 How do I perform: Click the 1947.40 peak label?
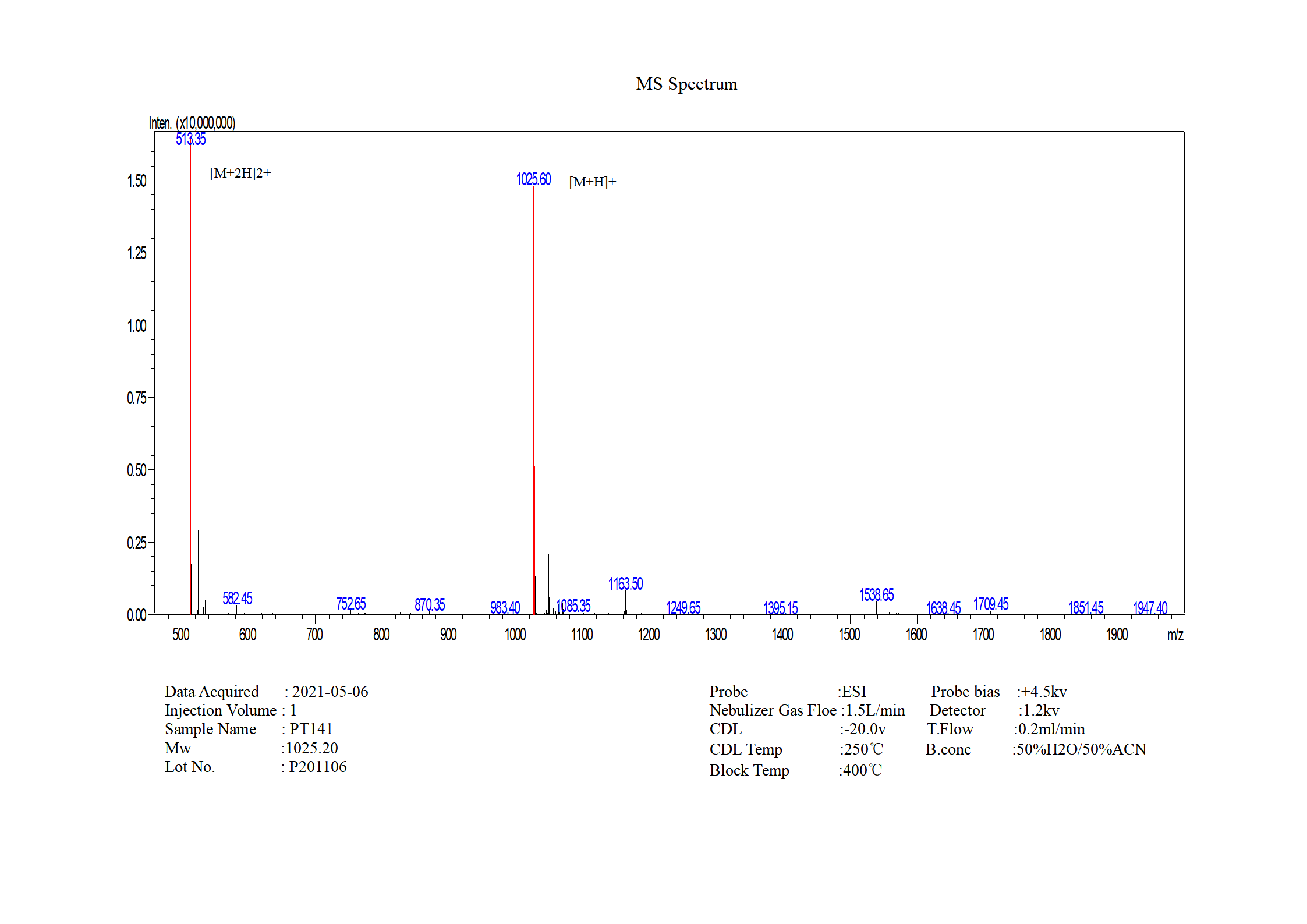point(1150,608)
